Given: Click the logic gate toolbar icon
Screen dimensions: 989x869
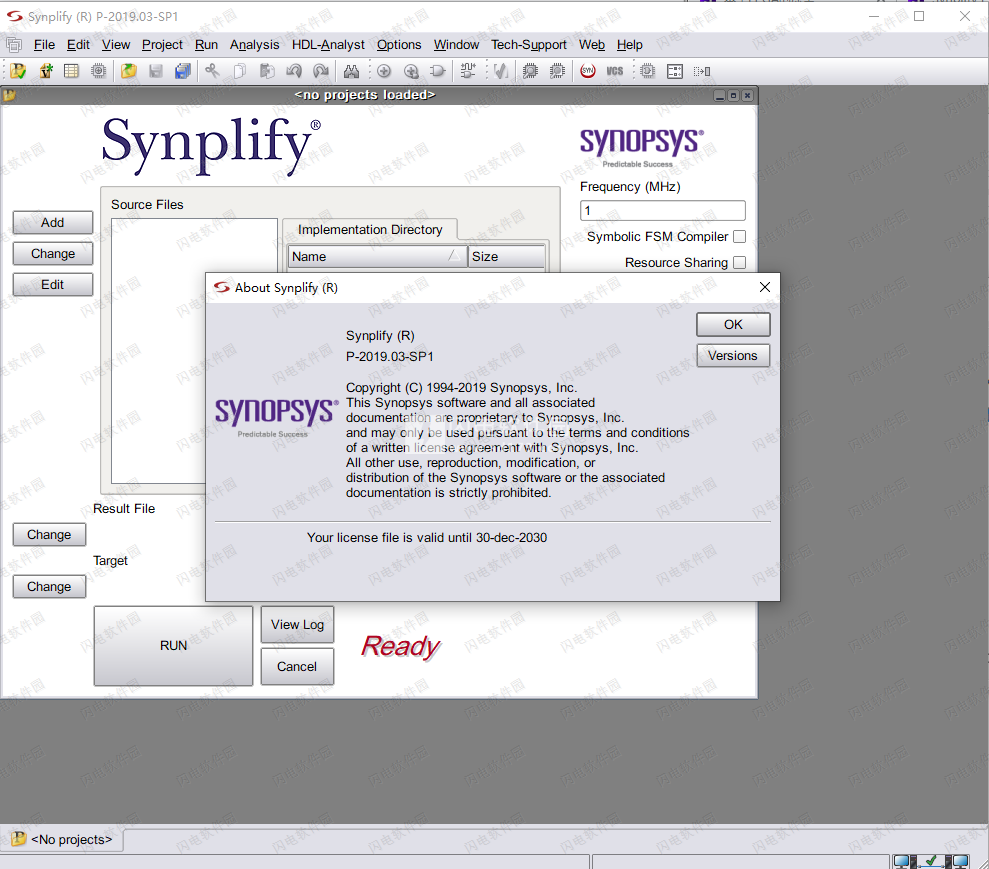Looking at the screenshot, I should point(438,71).
